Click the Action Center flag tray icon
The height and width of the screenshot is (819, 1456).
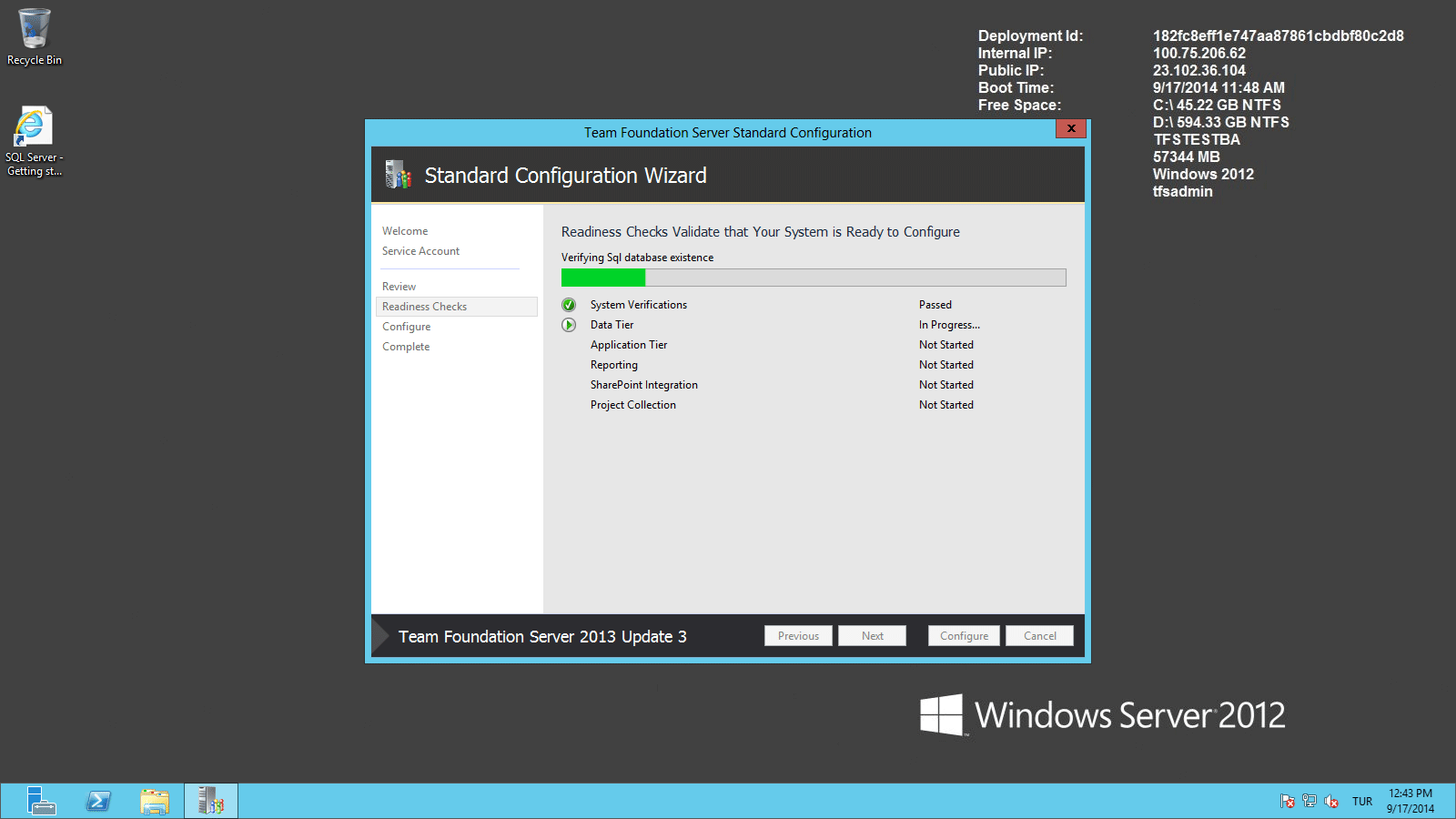(x=1287, y=802)
